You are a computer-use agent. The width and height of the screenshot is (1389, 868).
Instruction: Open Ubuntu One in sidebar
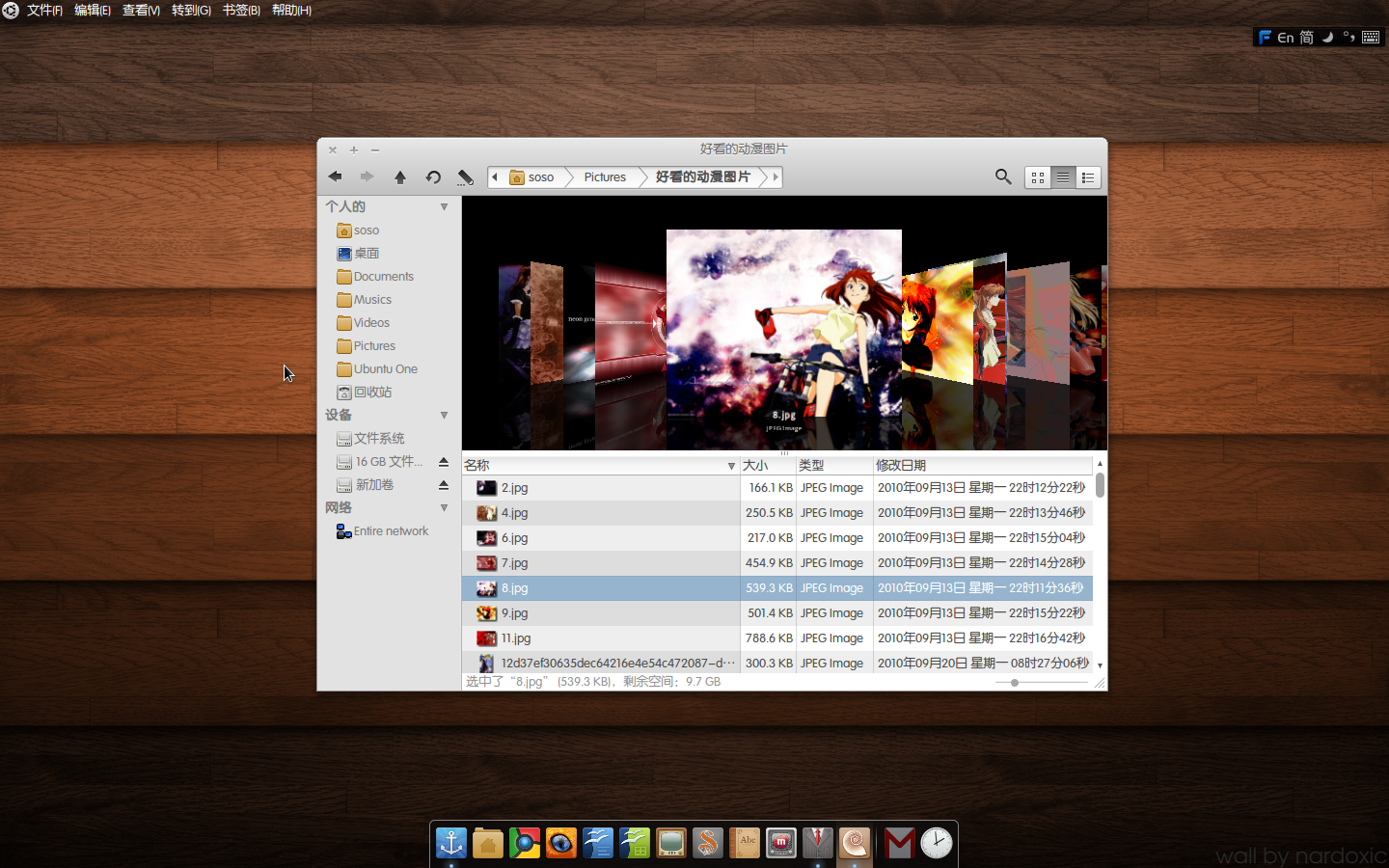(x=377, y=369)
